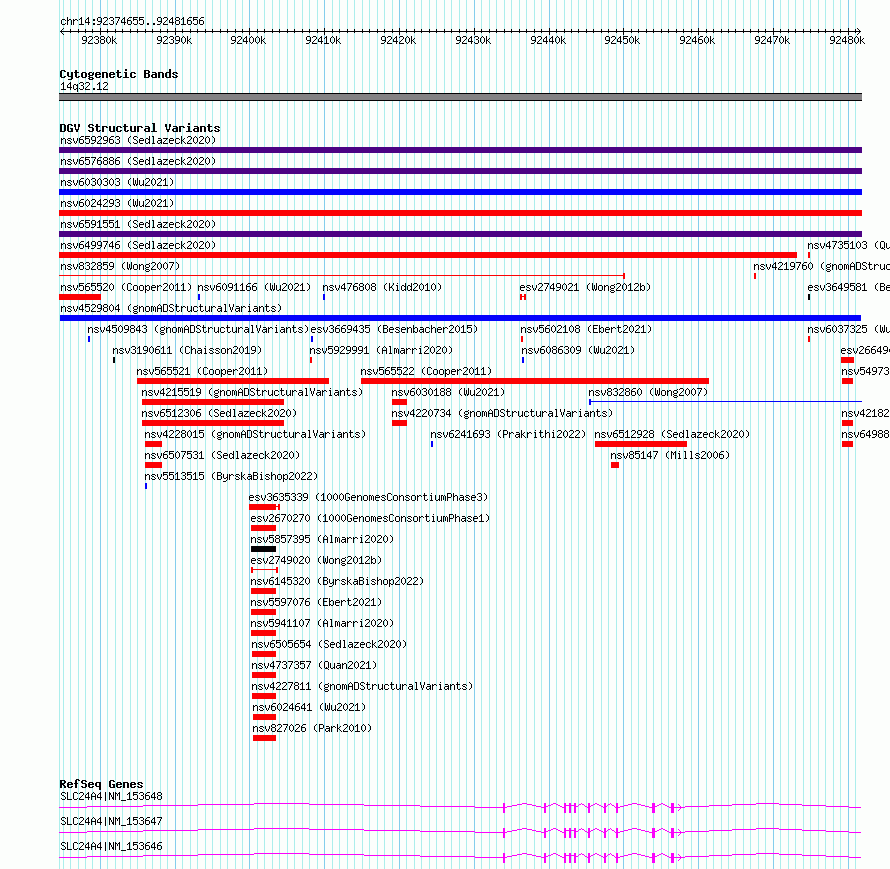Open nsv4509843 (gnomADStructuralVariants) label

tap(198, 329)
